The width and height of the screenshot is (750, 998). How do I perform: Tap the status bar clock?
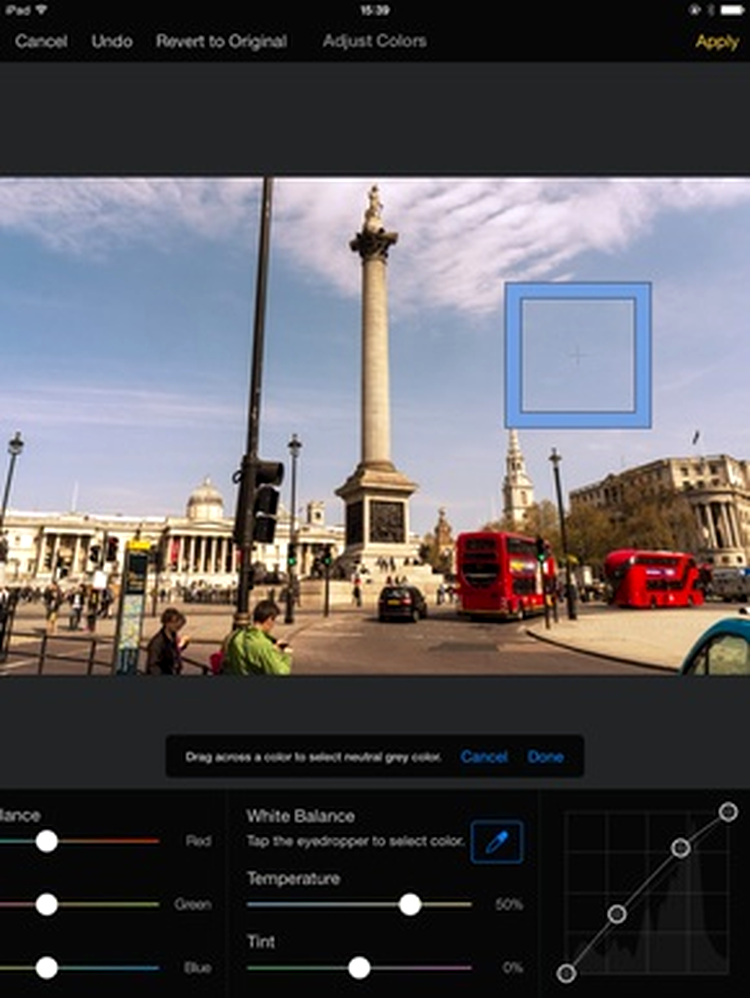point(374,10)
